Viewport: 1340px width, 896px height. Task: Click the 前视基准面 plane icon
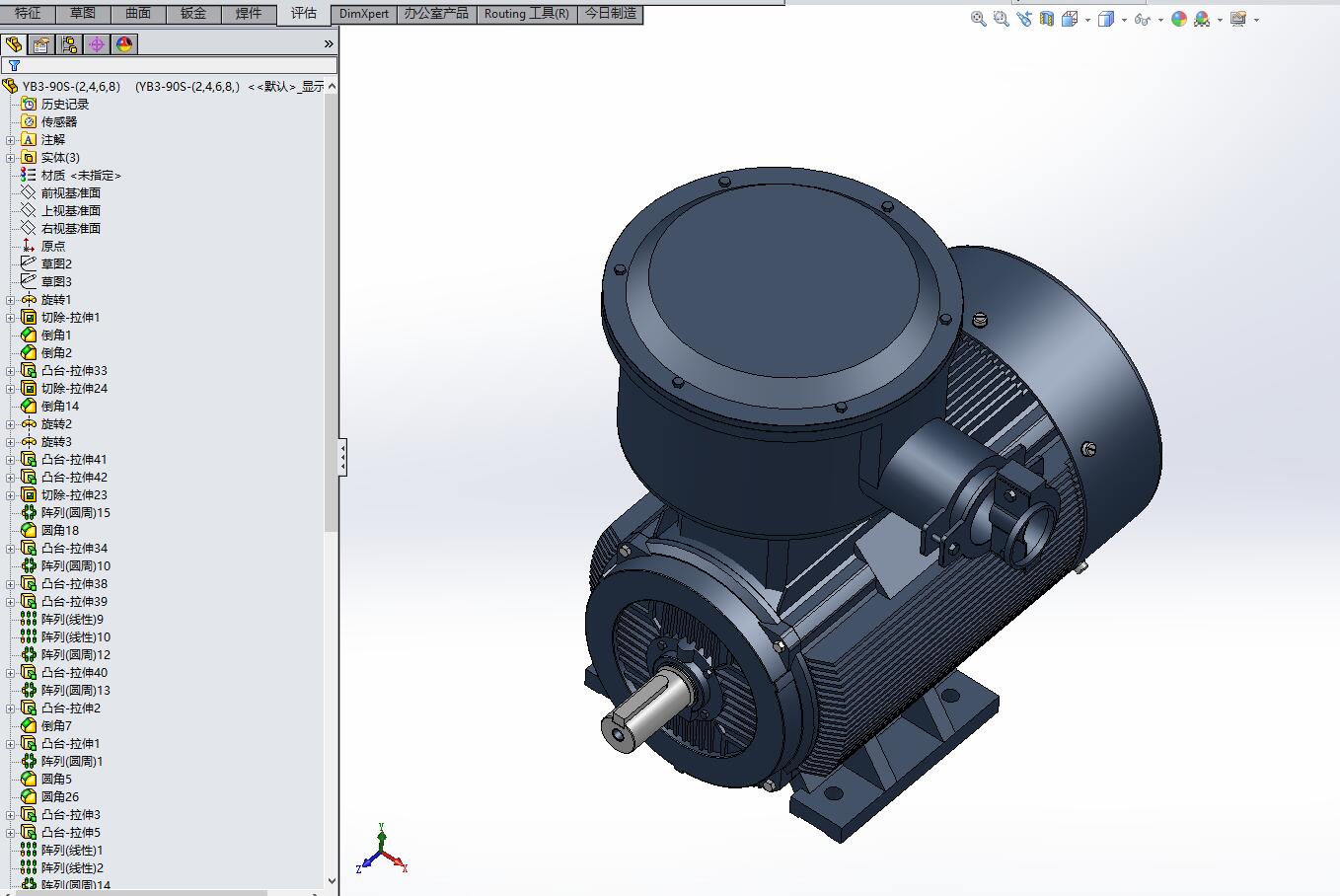[x=29, y=192]
